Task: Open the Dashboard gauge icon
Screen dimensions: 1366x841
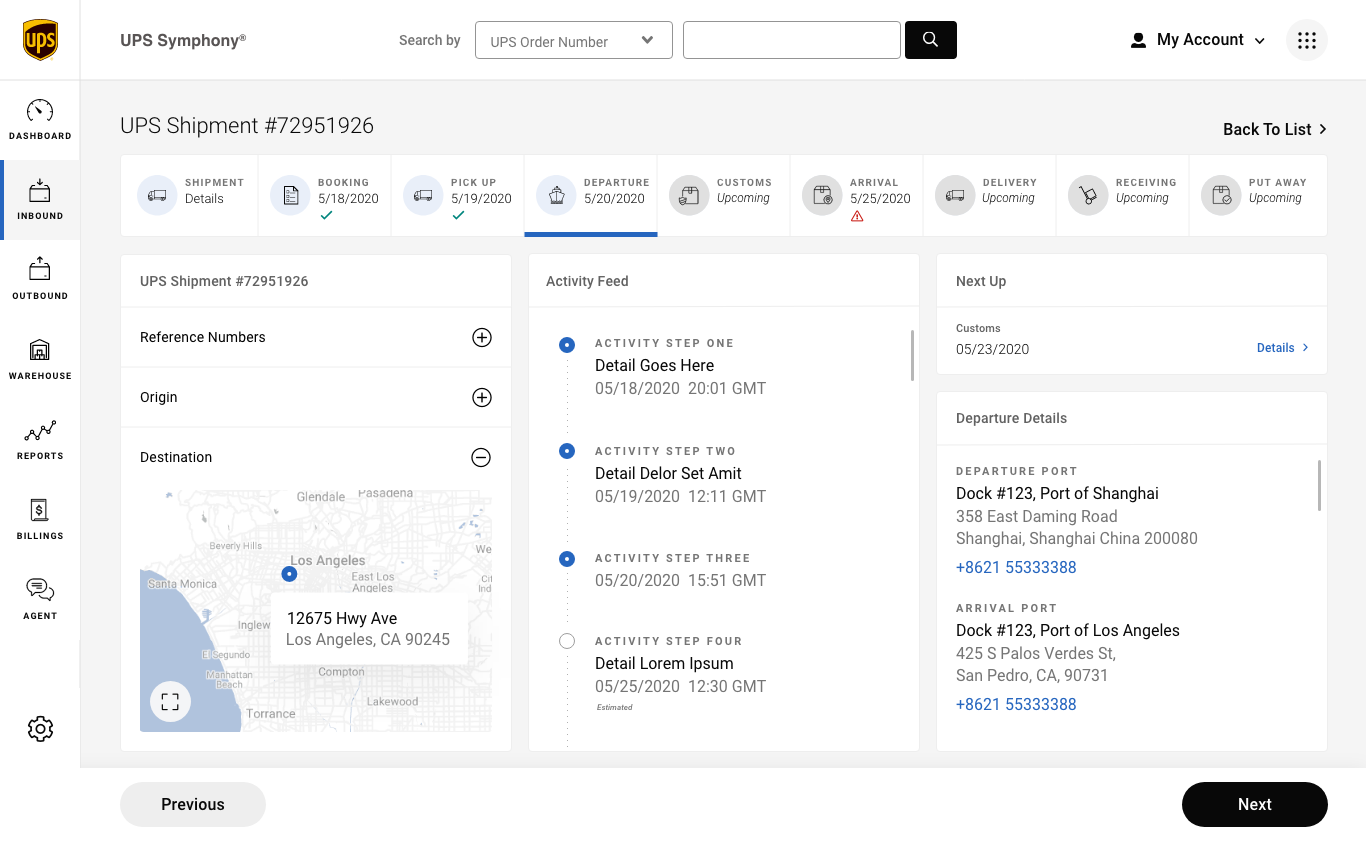Action: [x=40, y=111]
